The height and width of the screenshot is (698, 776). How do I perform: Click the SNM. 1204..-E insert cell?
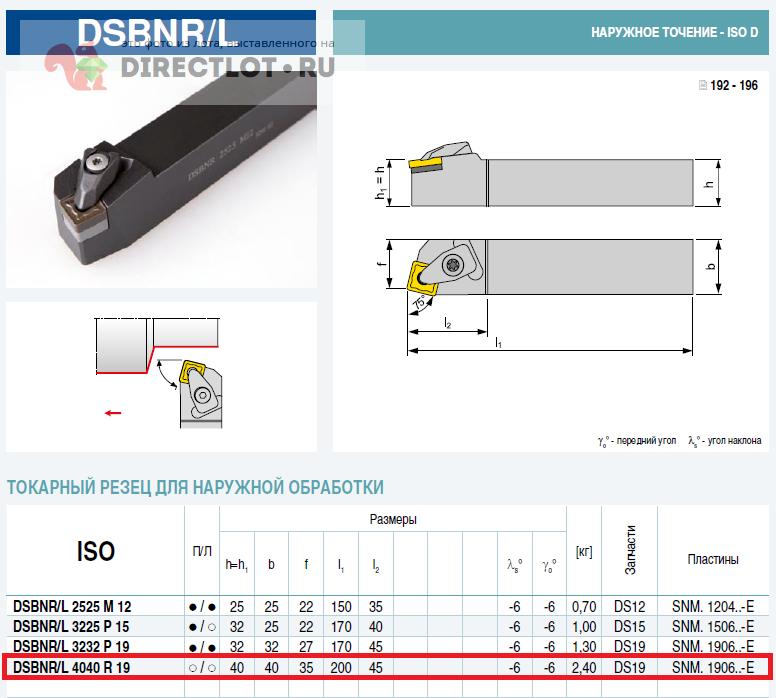712,607
